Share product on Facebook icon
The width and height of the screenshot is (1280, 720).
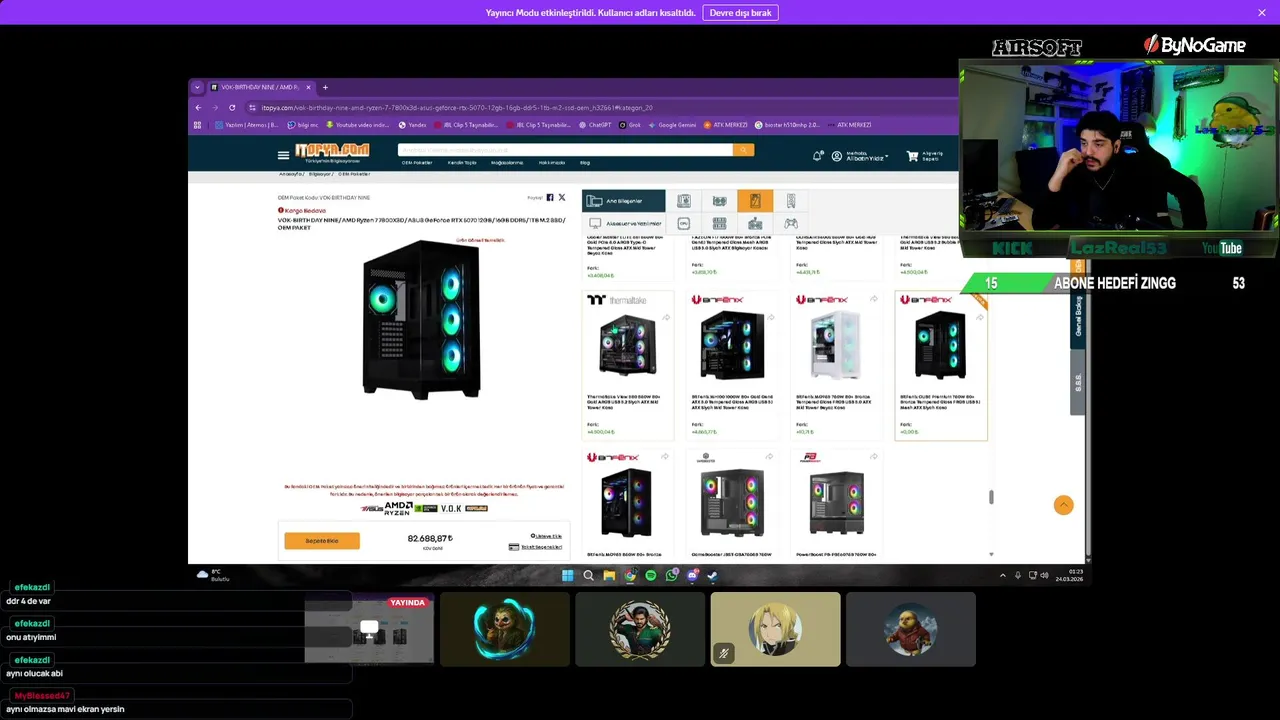[x=550, y=197]
